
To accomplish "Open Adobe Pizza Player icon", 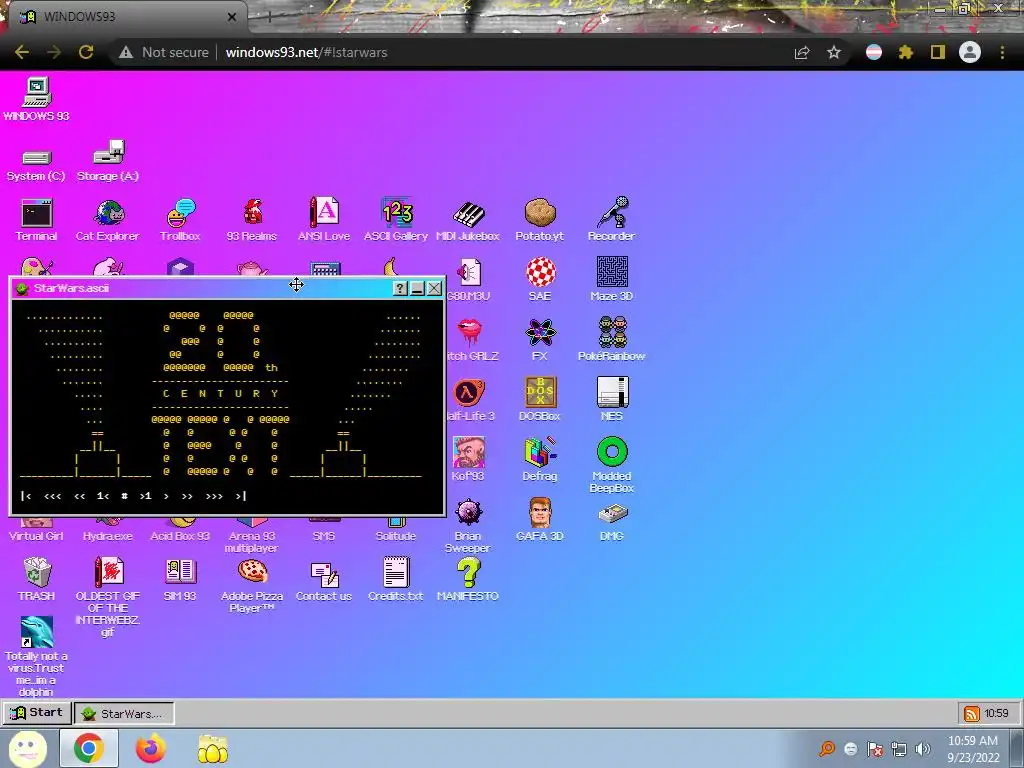I will (x=252, y=572).
